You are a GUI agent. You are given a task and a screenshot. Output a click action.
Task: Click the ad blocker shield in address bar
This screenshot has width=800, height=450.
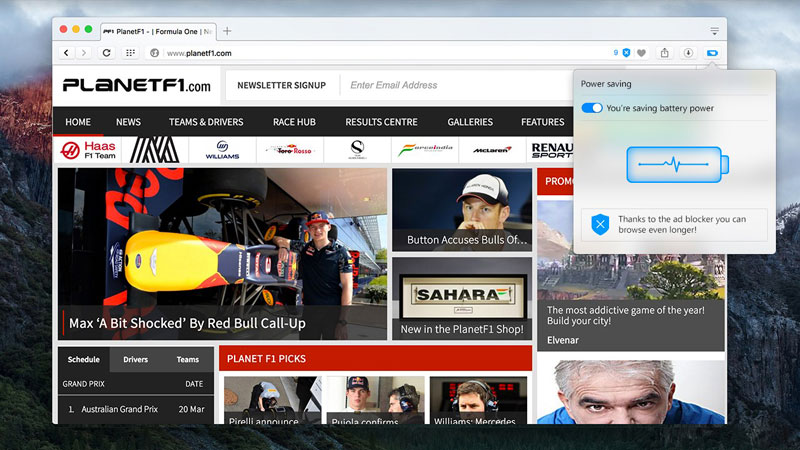[x=626, y=53]
